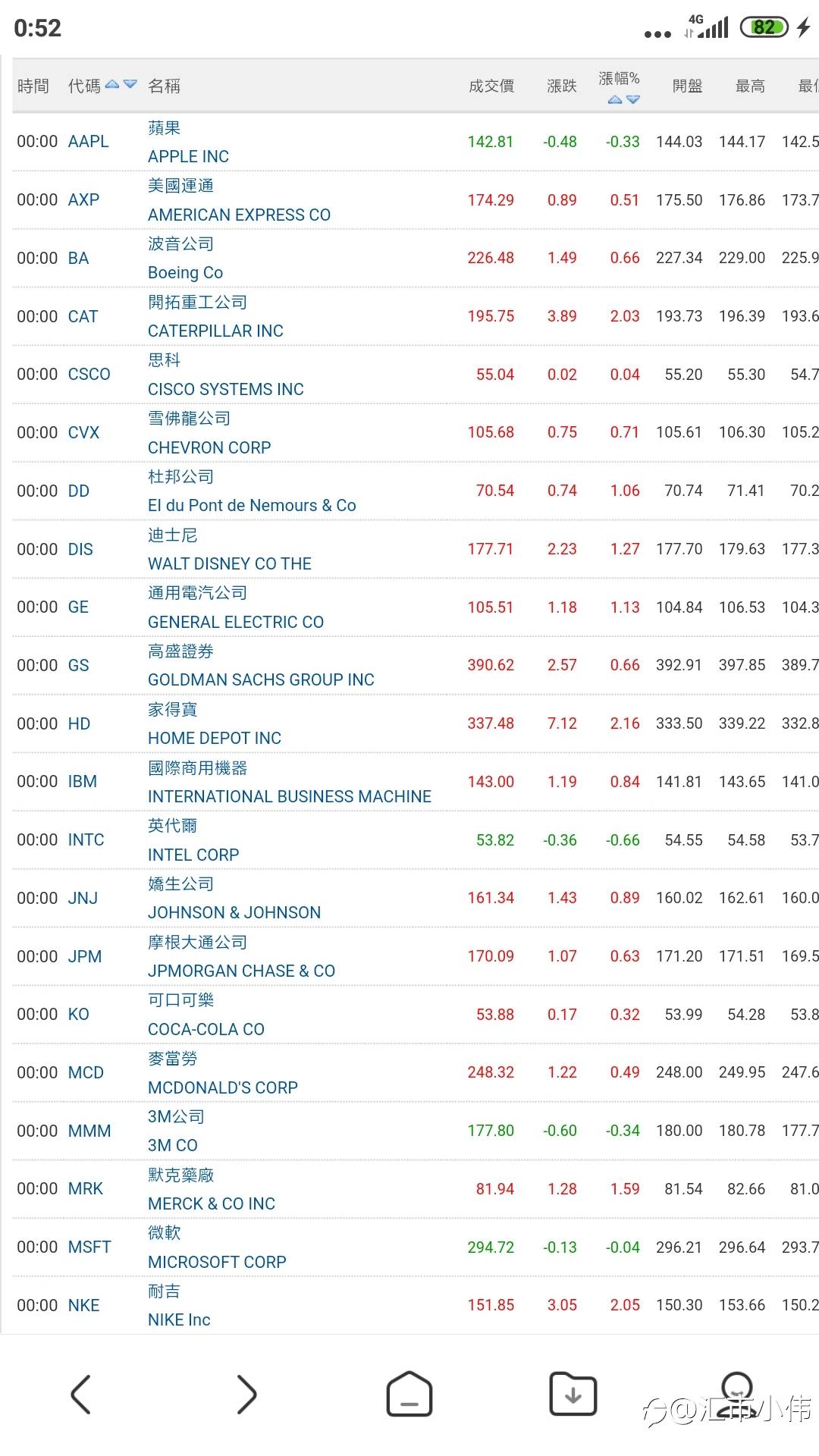This screenshot has height=1456, width=819.
Task: Open NIKE Inc link
Action: (179, 1320)
